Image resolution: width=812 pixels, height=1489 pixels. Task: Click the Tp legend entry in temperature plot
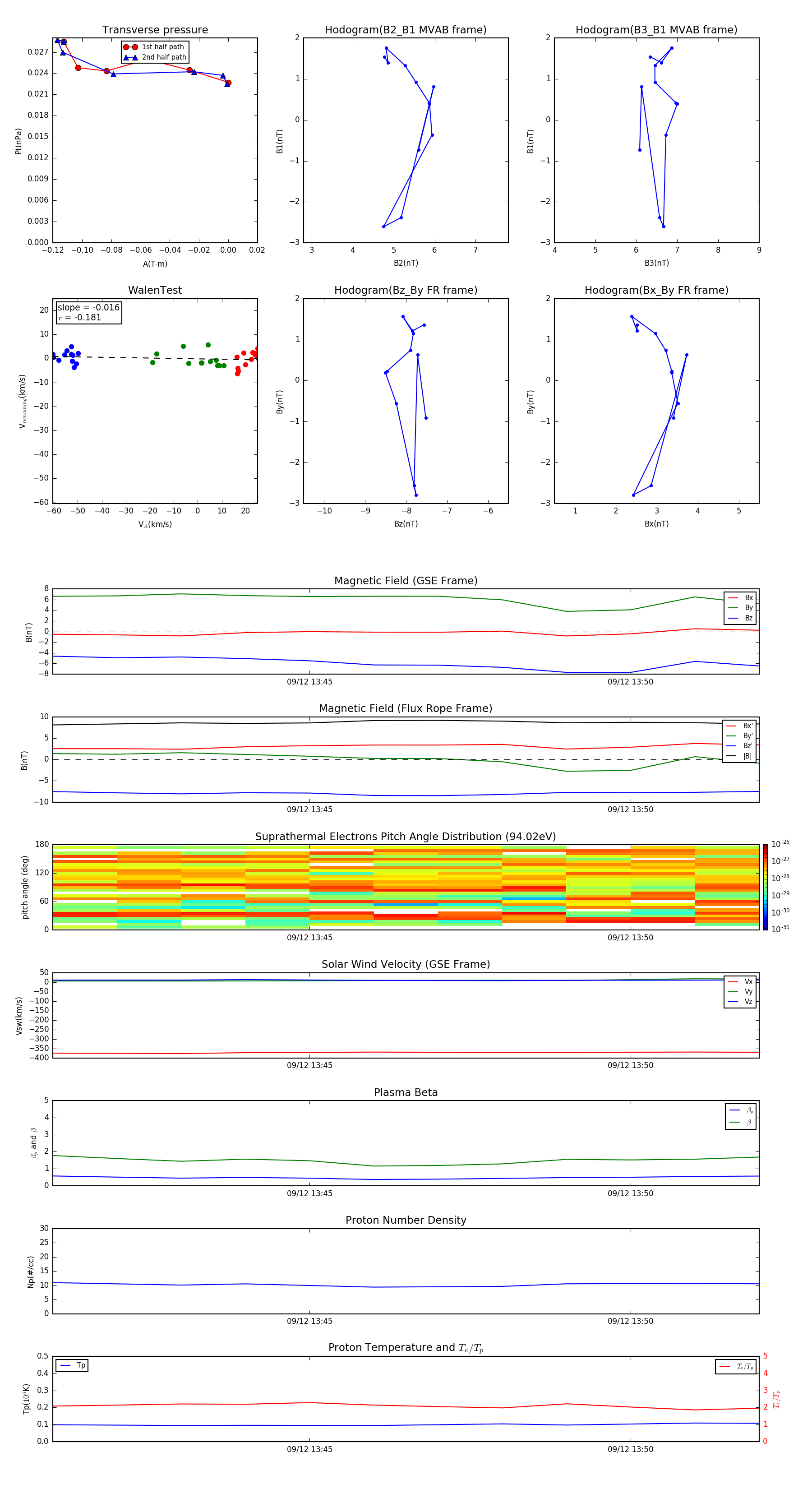tap(72, 1366)
